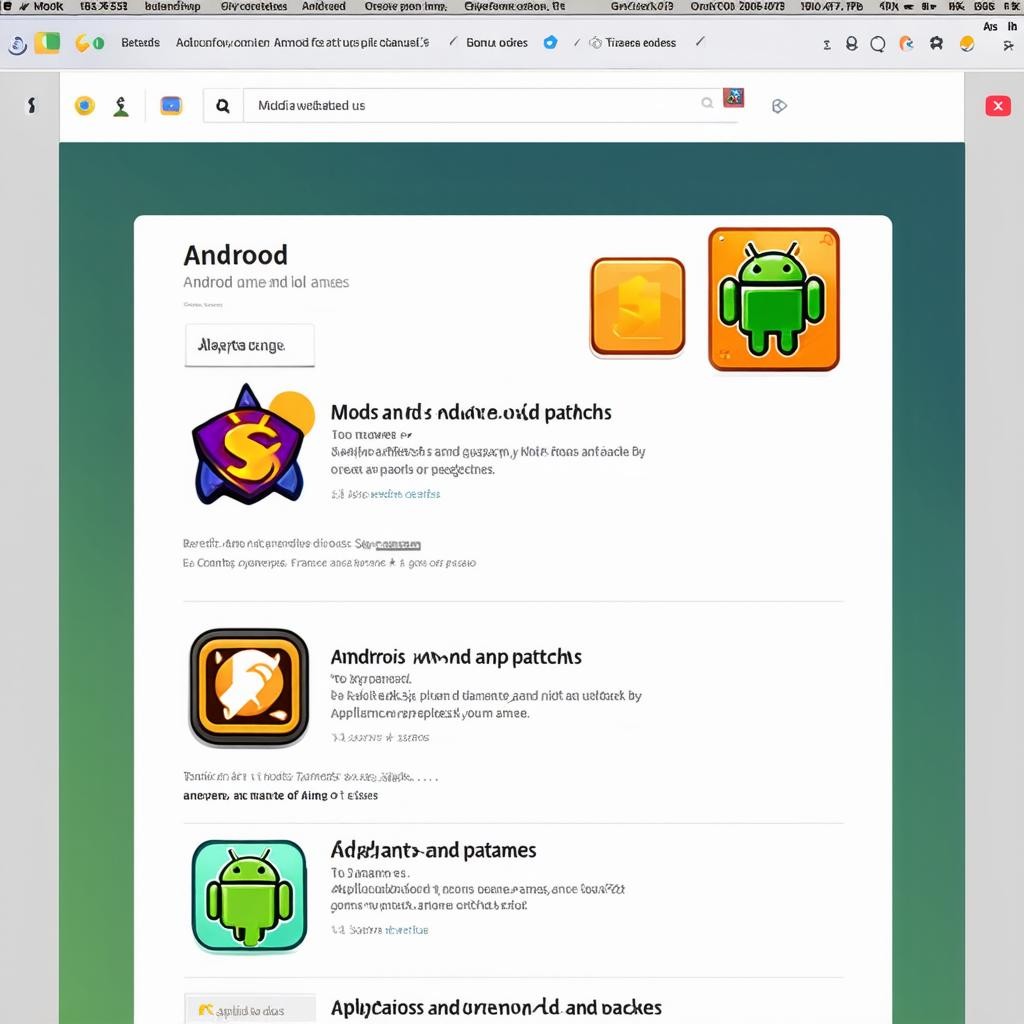Viewport: 1024px width, 1024px height.
Task: Open the "Mods antds ndiatve.oıd patchs" title link
Action: coord(471,412)
